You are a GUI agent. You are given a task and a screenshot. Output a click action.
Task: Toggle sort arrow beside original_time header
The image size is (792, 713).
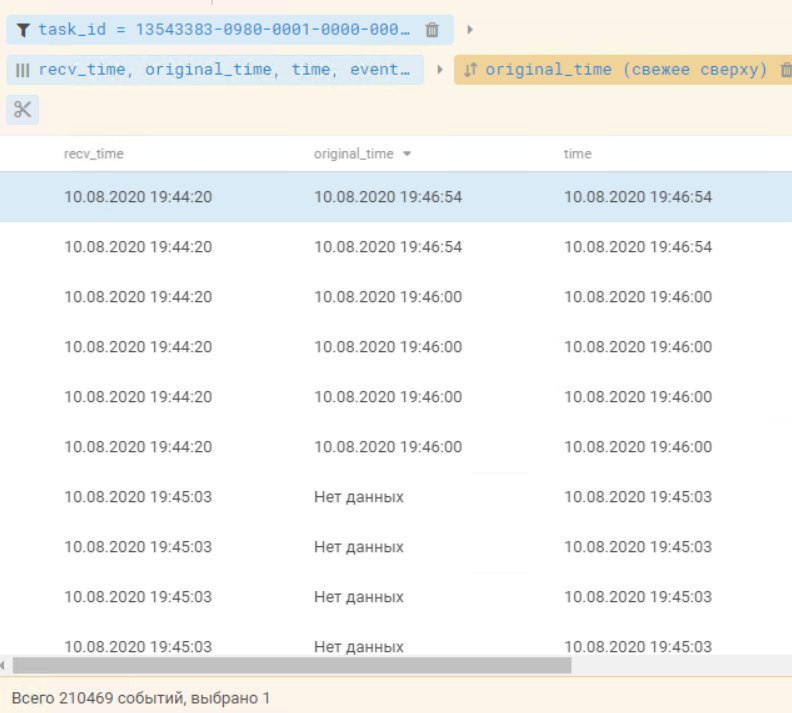pos(407,154)
